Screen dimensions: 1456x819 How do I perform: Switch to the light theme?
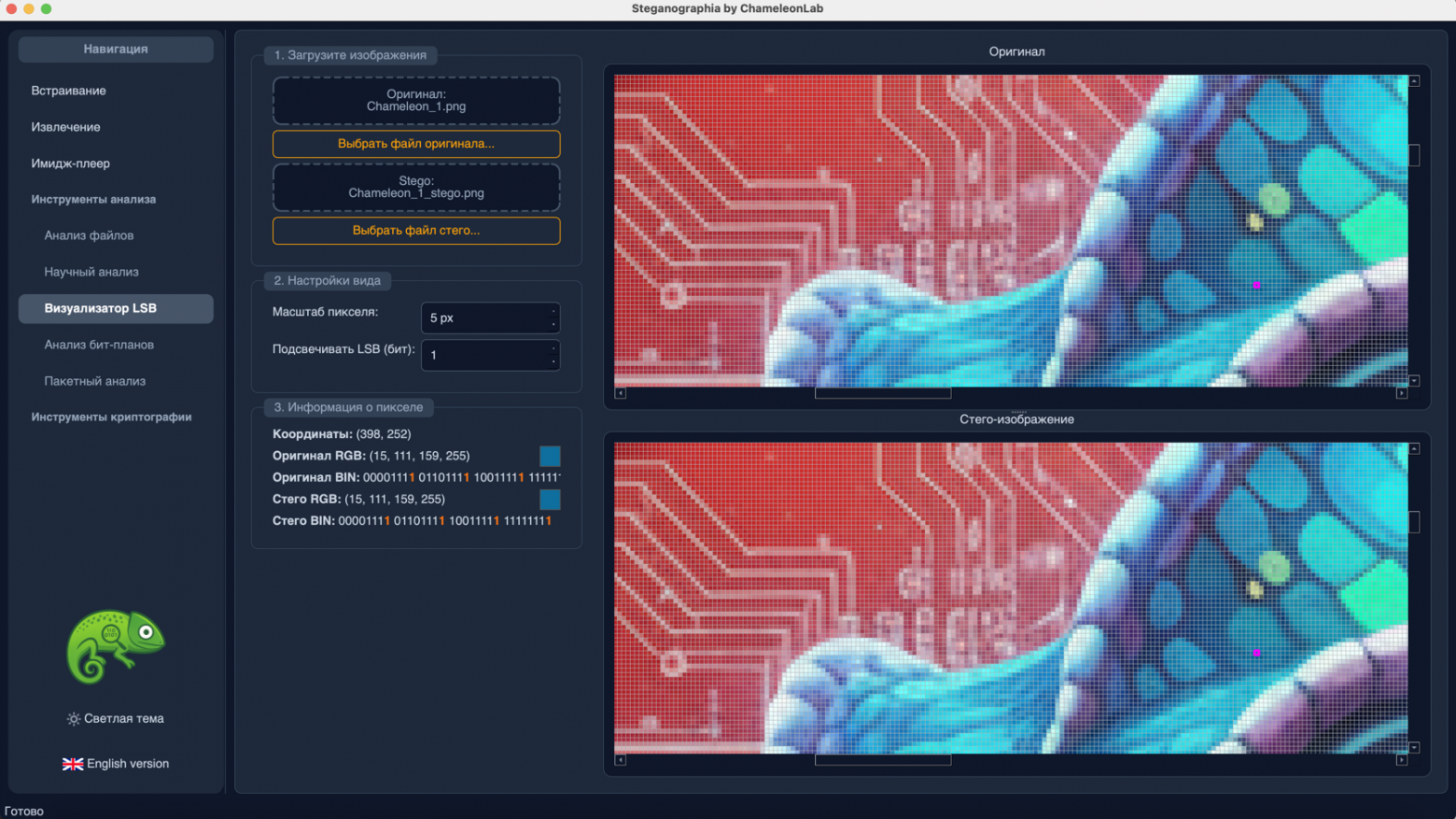coord(117,718)
